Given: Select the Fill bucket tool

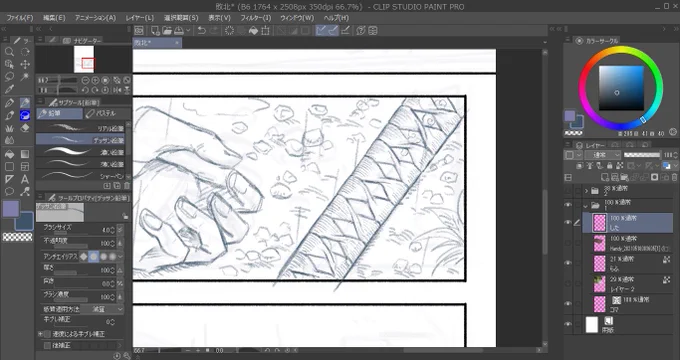Looking at the screenshot, I should click(9, 154).
